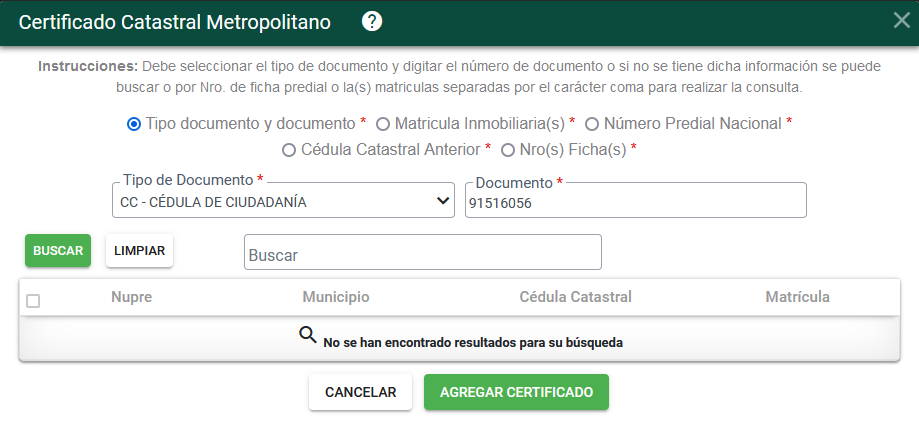Screen dimensions: 919x423
Task: Expand dropdown via its chevron arrow
Action: point(444,201)
